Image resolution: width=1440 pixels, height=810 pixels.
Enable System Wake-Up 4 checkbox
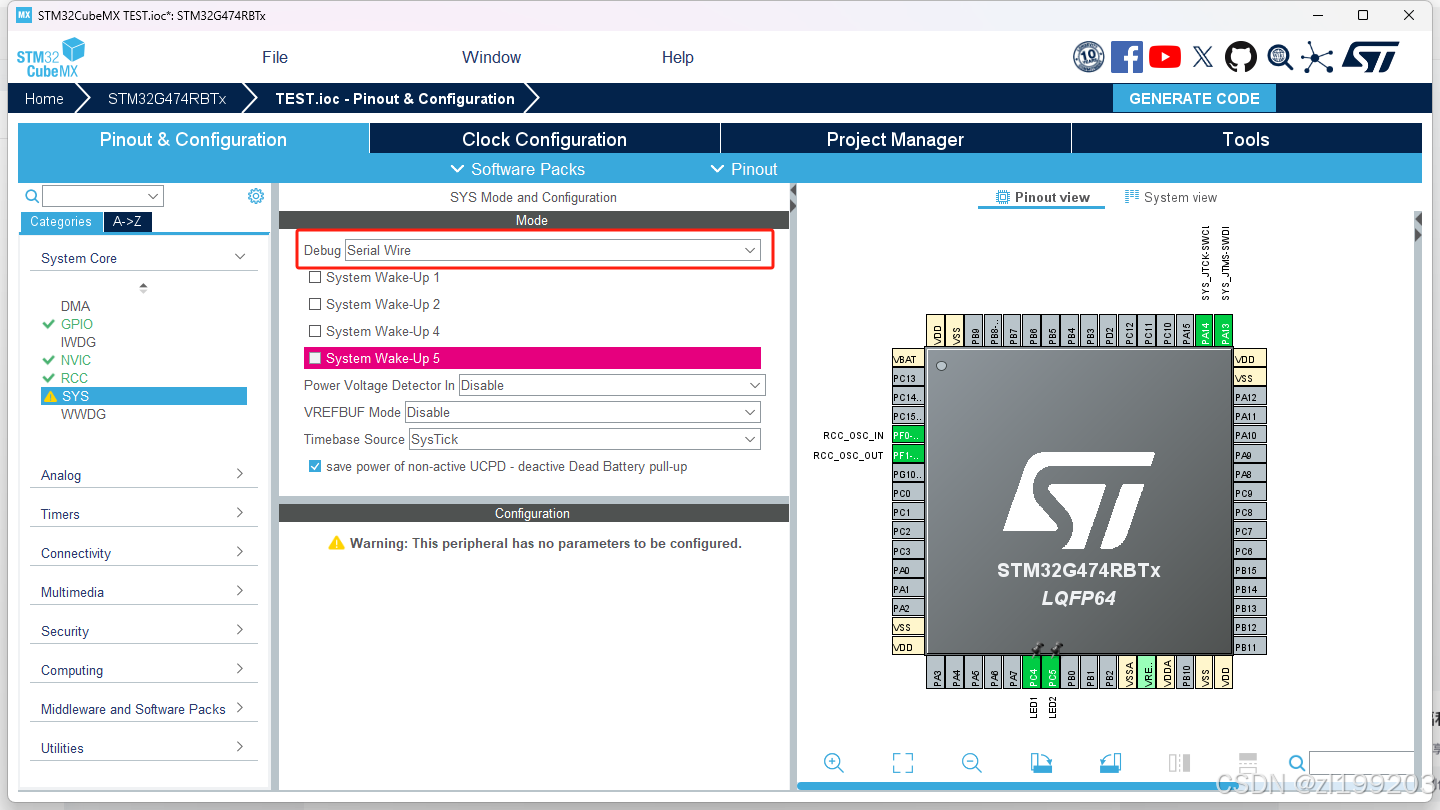315,331
